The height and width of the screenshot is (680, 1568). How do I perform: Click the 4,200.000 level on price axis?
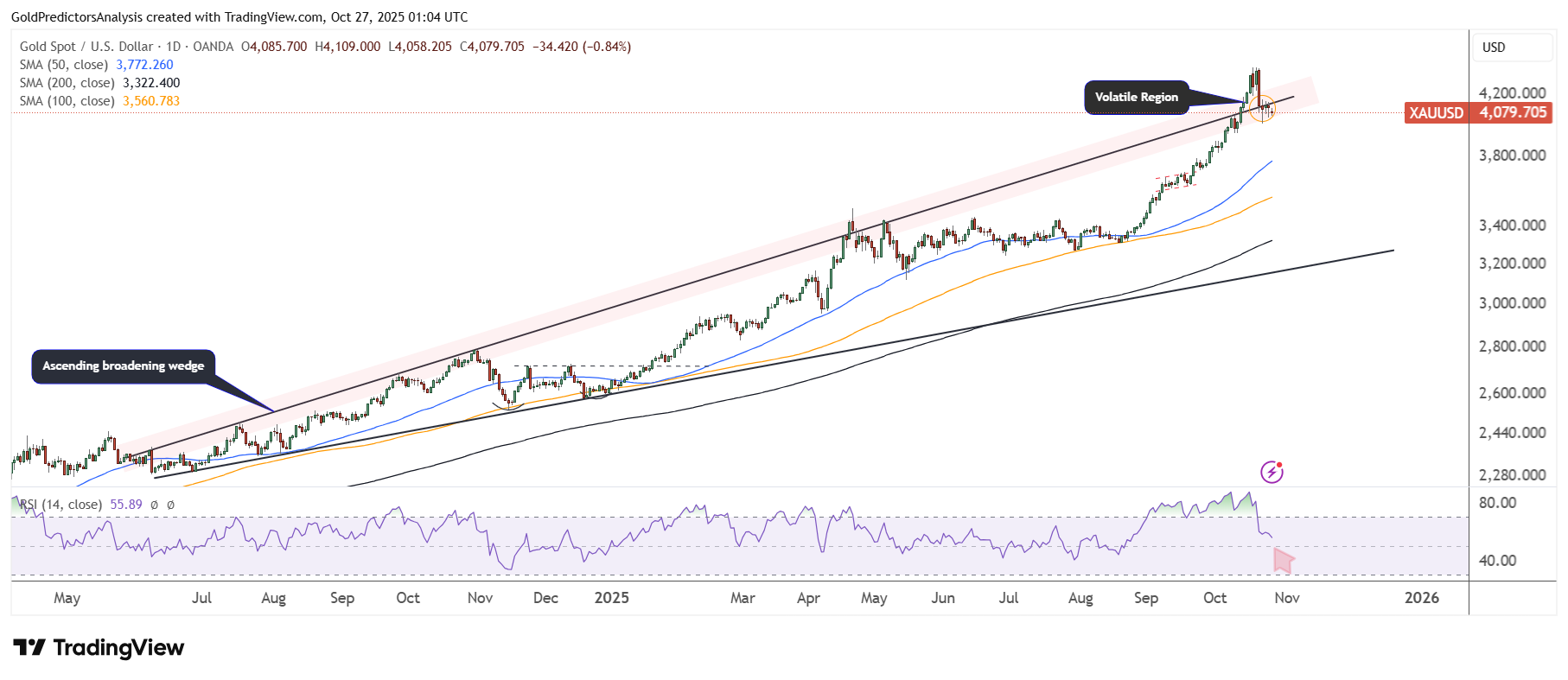tap(1512, 93)
